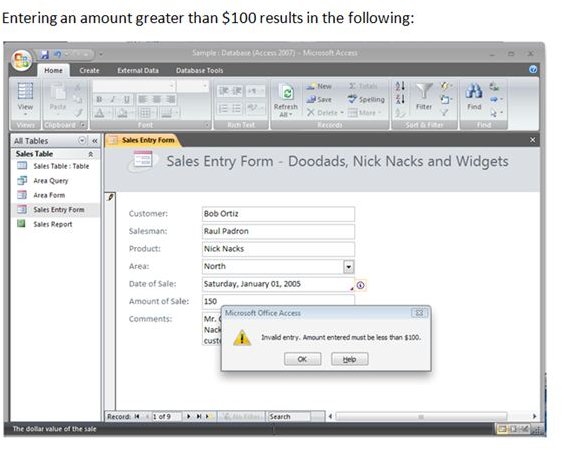Click the Select pointer icon in Find group
562x450 pixels.
[496, 113]
